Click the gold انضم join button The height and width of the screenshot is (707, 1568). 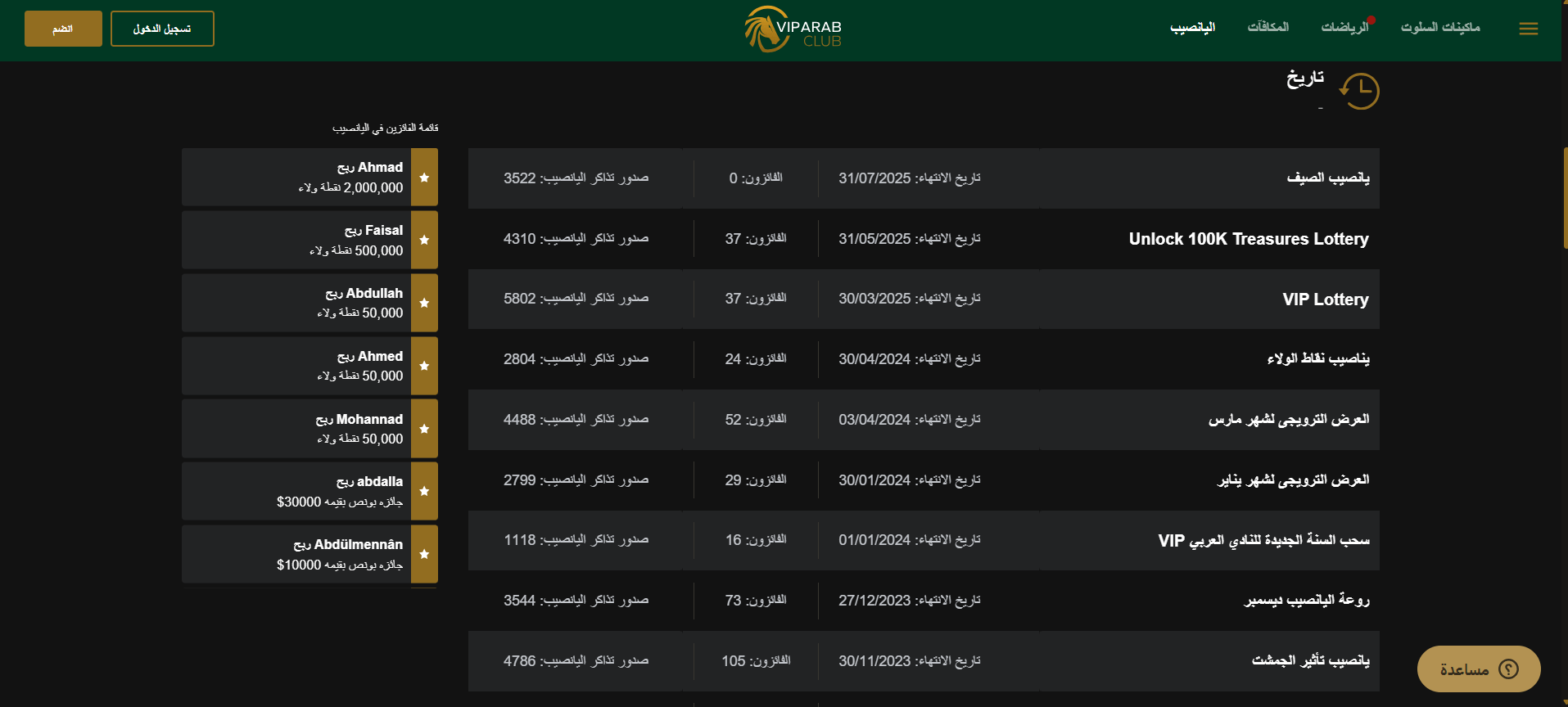[63, 29]
